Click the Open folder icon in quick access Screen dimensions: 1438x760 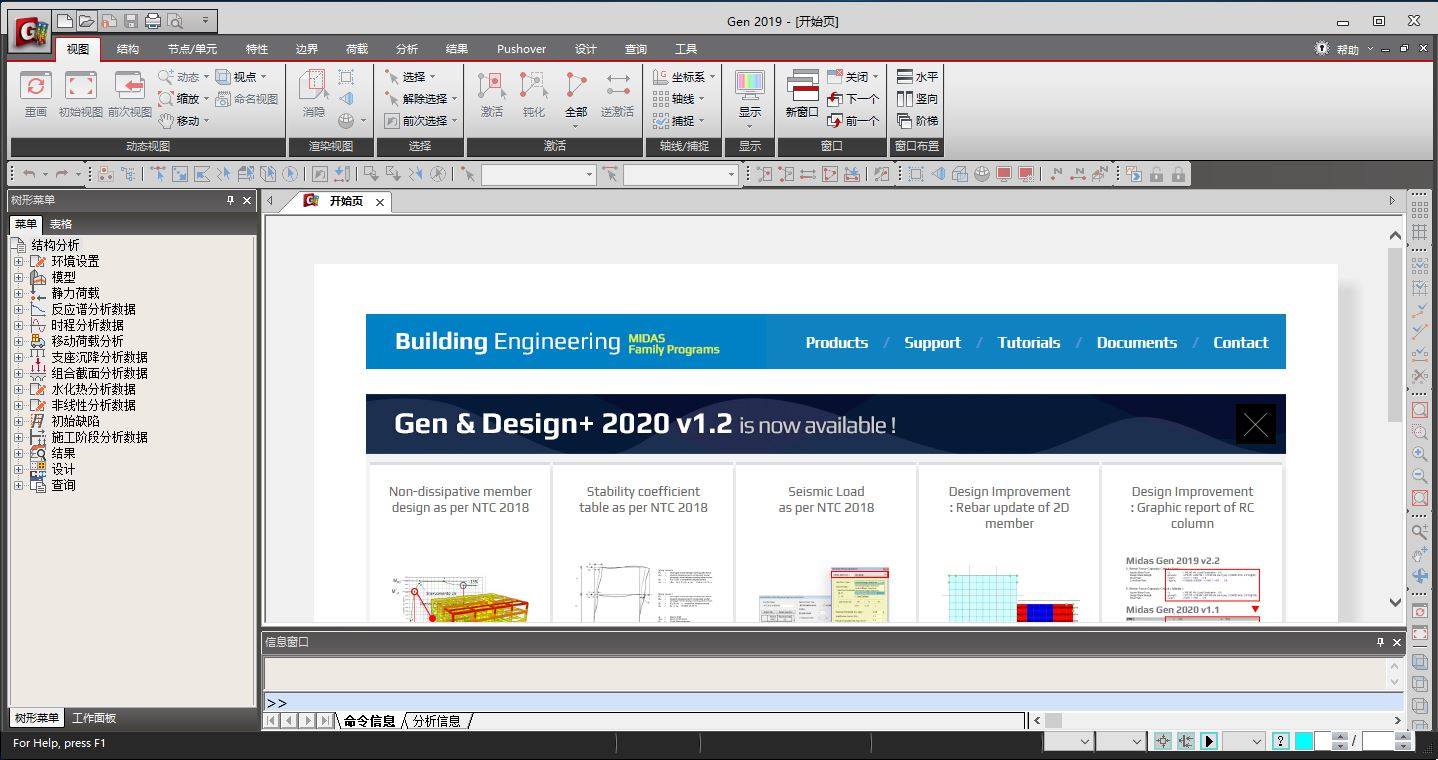pyautogui.click(x=86, y=20)
